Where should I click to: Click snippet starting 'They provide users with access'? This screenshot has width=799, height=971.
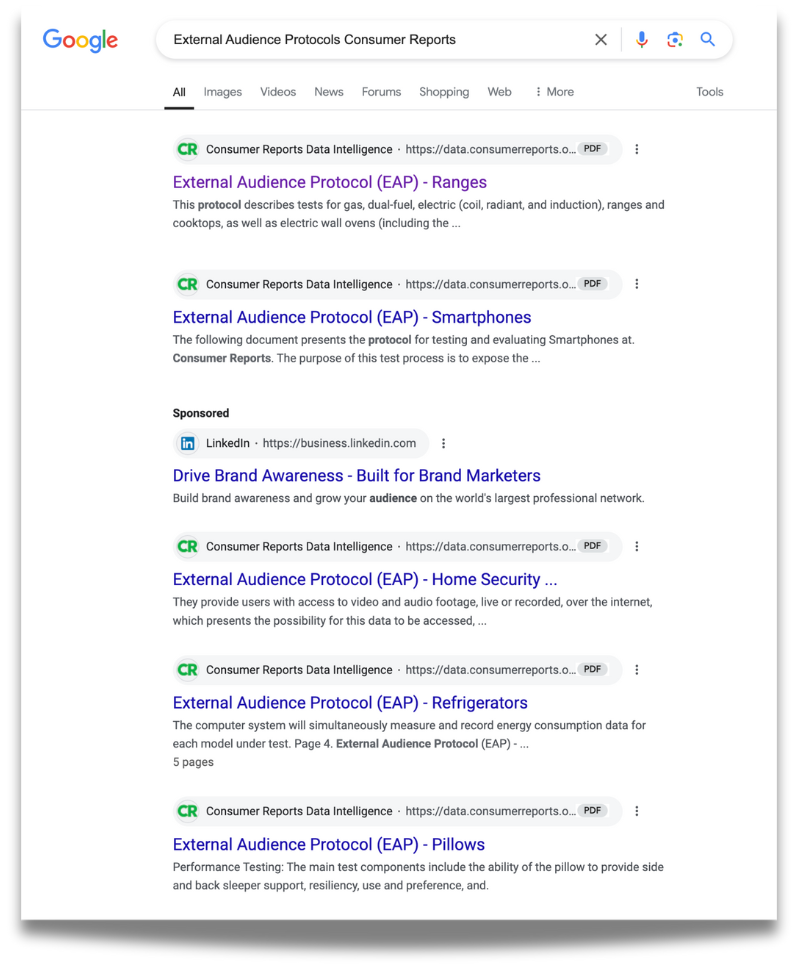[413, 611]
